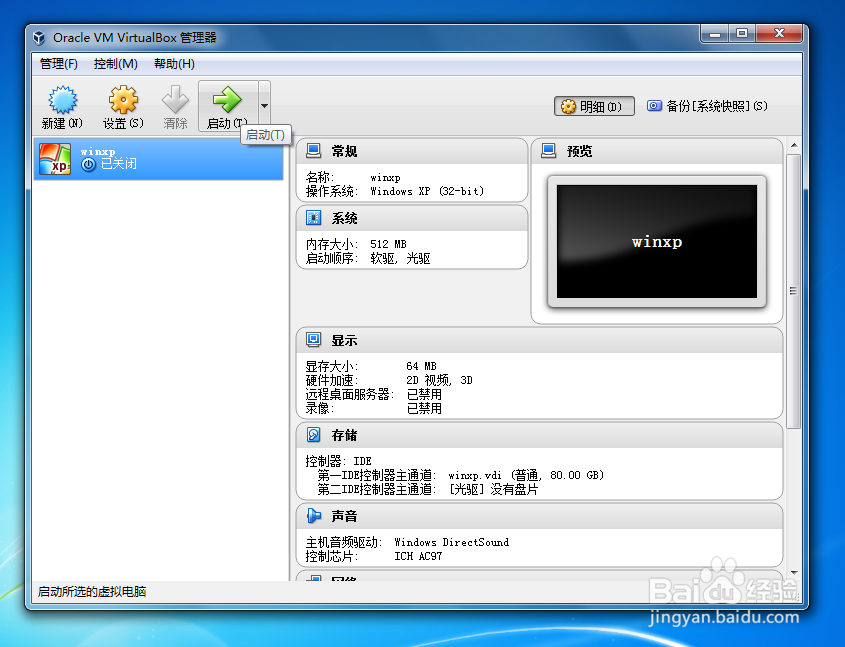The width and height of the screenshot is (845, 647).
Task: Click winxp.vdi (普通, 80.00 GB) disk entry
Action: (x=526, y=475)
